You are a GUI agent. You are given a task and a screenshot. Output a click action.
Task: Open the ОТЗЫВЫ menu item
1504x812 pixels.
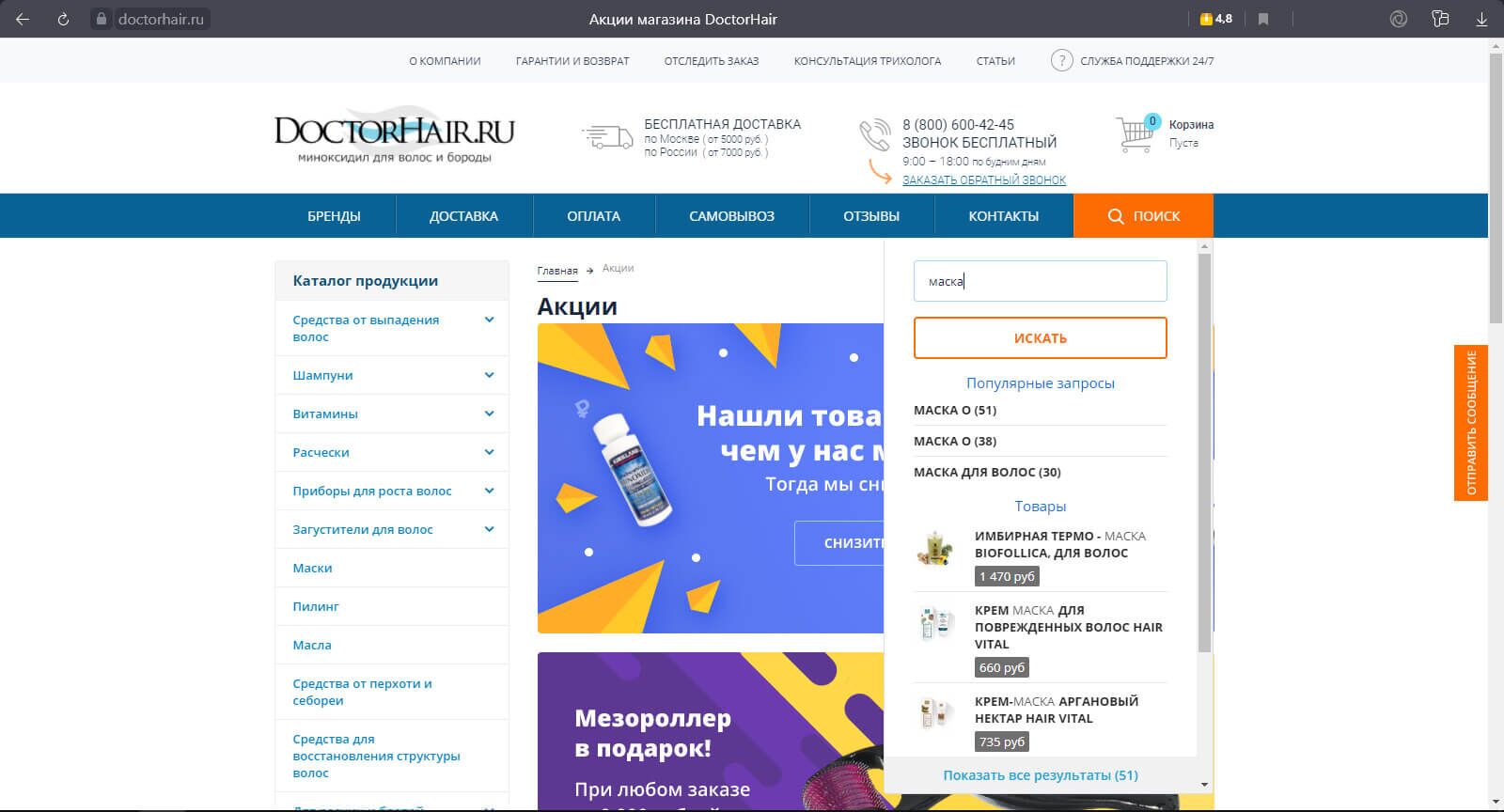click(x=871, y=216)
